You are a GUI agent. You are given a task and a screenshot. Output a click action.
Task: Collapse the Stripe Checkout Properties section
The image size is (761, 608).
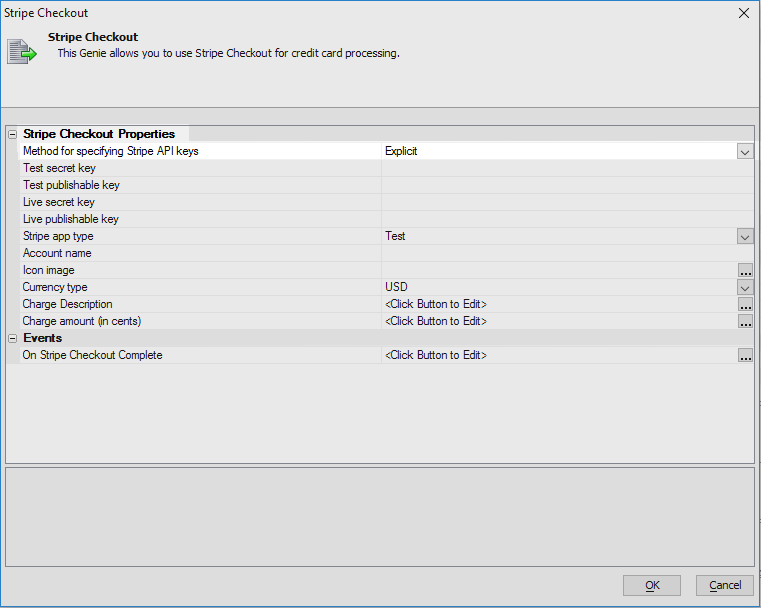(13, 134)
